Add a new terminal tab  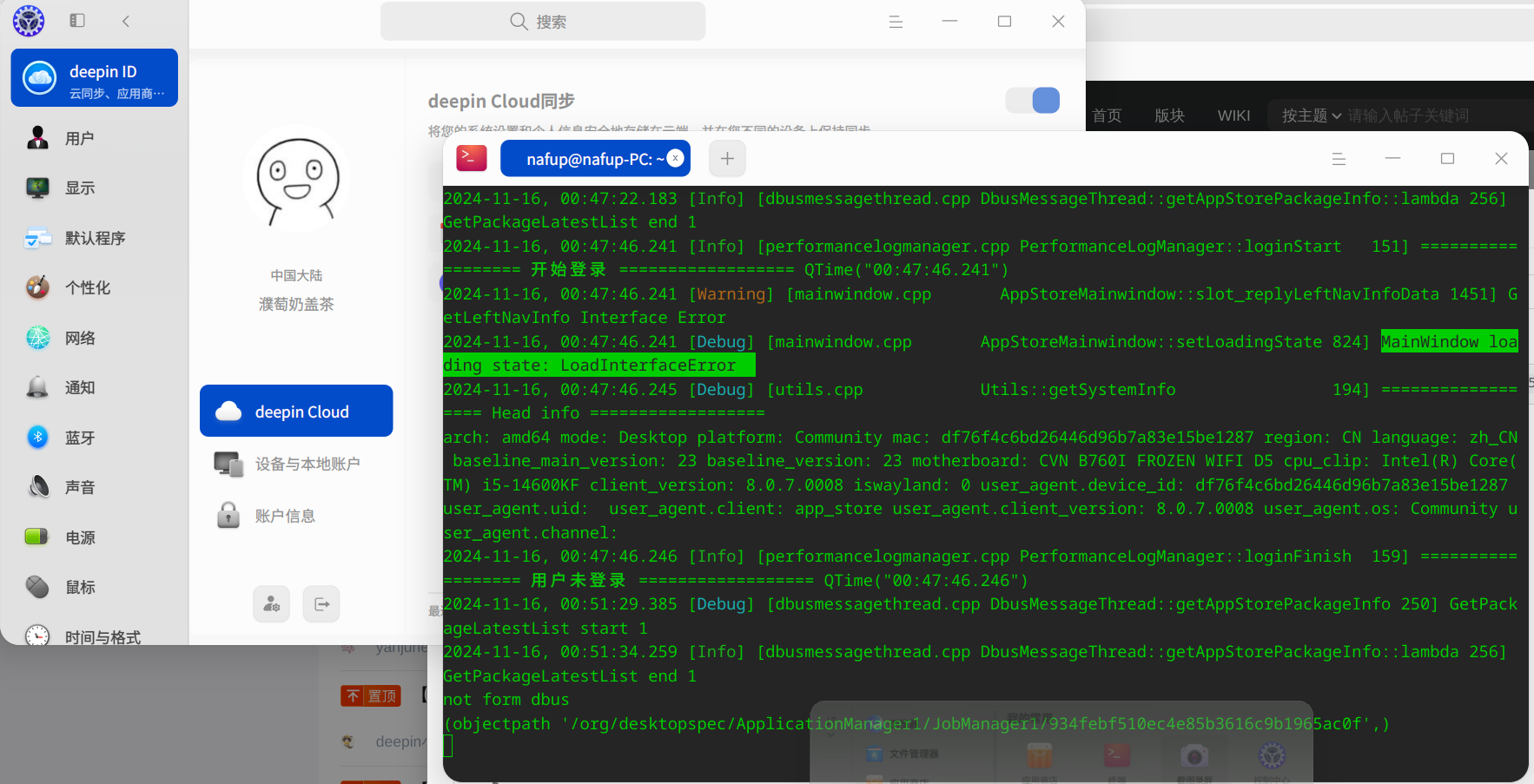(x=727, y=158)
